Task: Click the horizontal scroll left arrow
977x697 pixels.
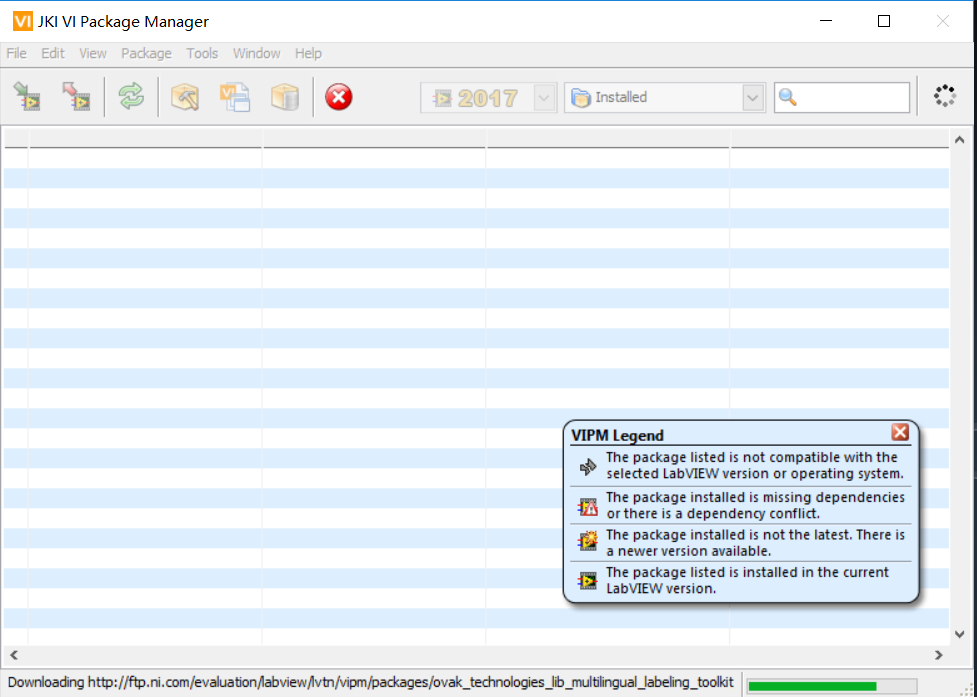Action: (14, 655)
